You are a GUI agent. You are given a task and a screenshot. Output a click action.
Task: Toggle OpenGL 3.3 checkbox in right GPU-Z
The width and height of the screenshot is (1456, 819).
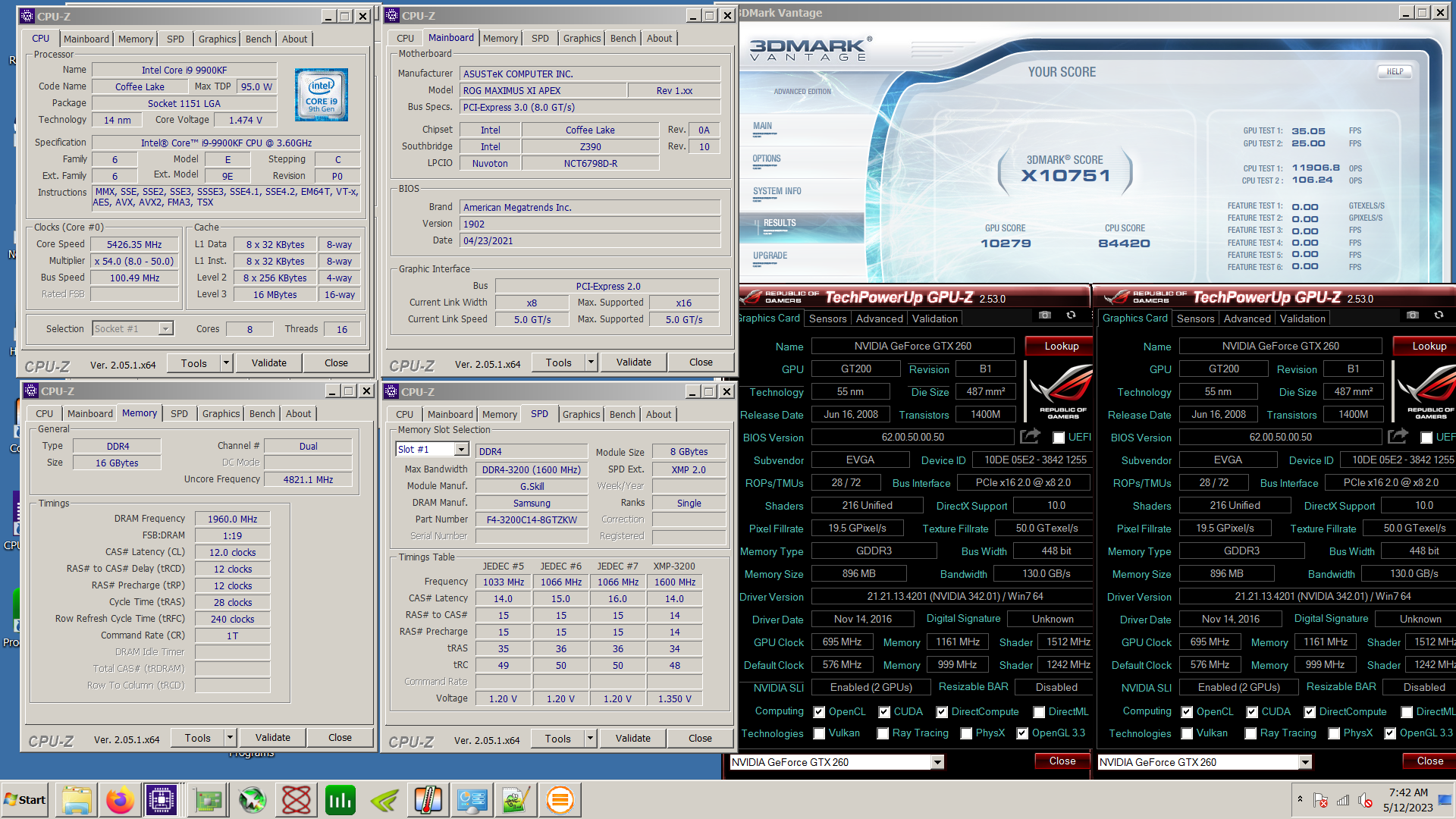point(1390,733)
